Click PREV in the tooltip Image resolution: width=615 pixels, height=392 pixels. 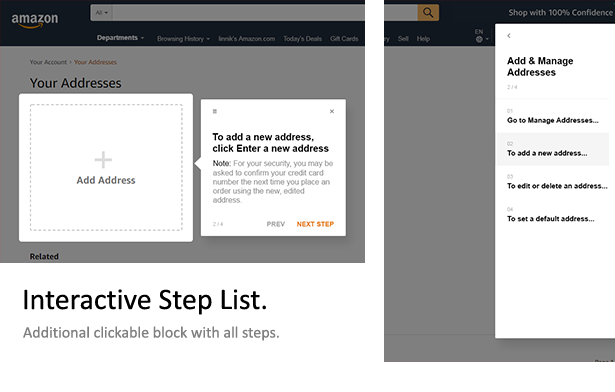[276, 224]
